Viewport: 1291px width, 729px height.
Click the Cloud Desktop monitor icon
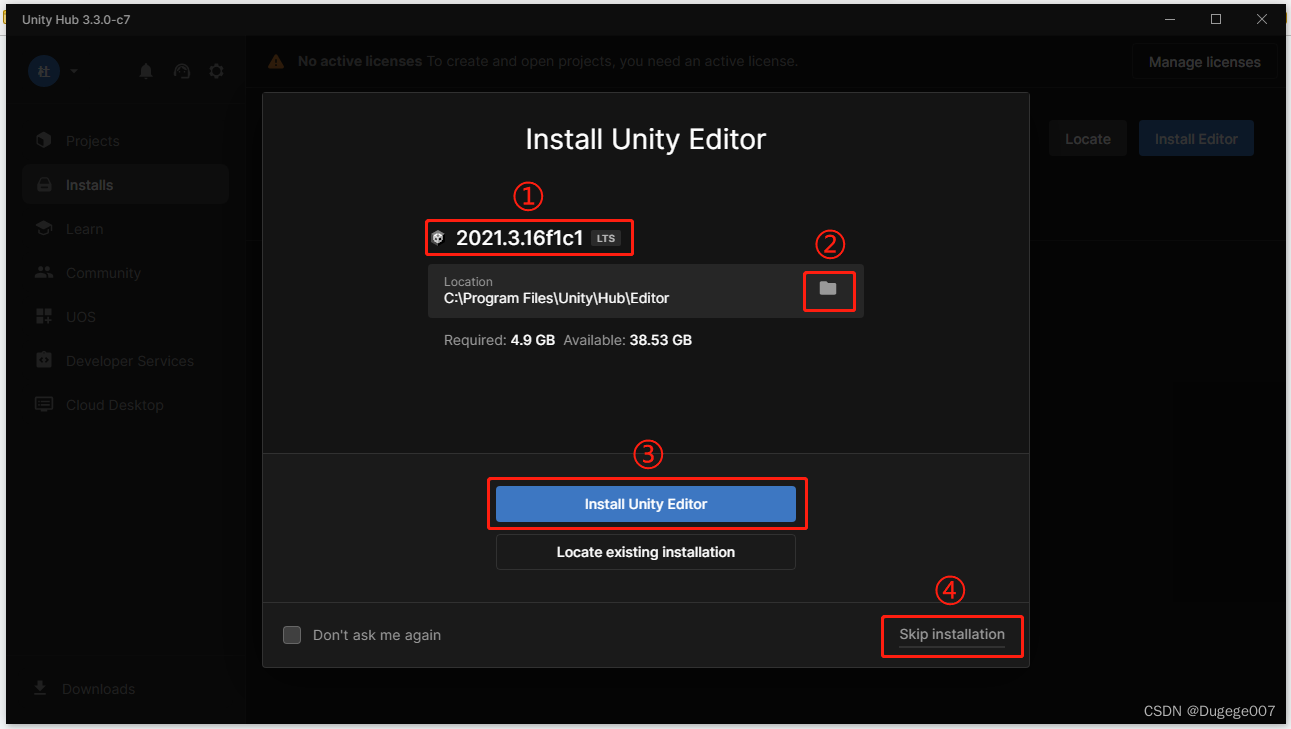tap(44, 404)
